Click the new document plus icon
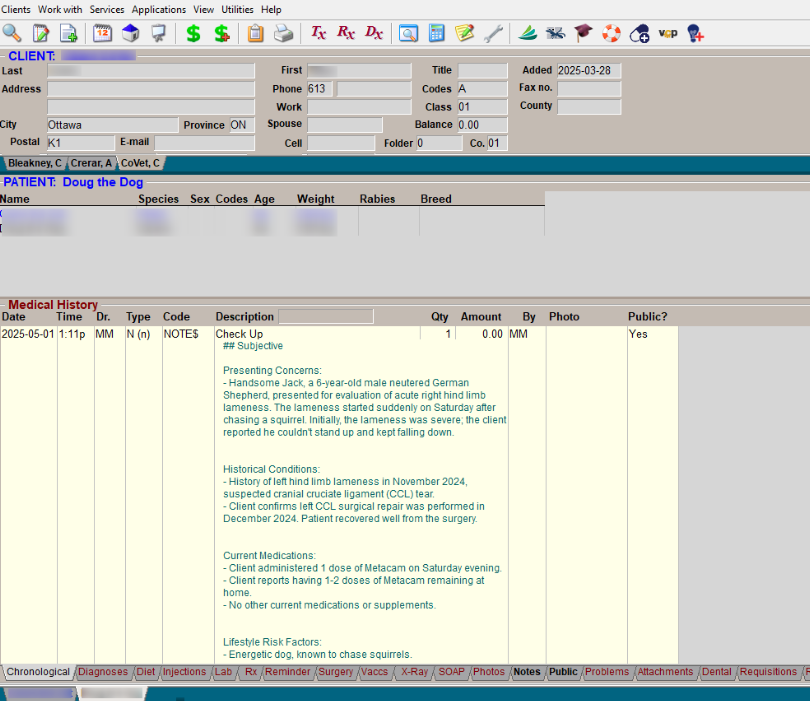810x701 pixels. (x=68, y=33)
